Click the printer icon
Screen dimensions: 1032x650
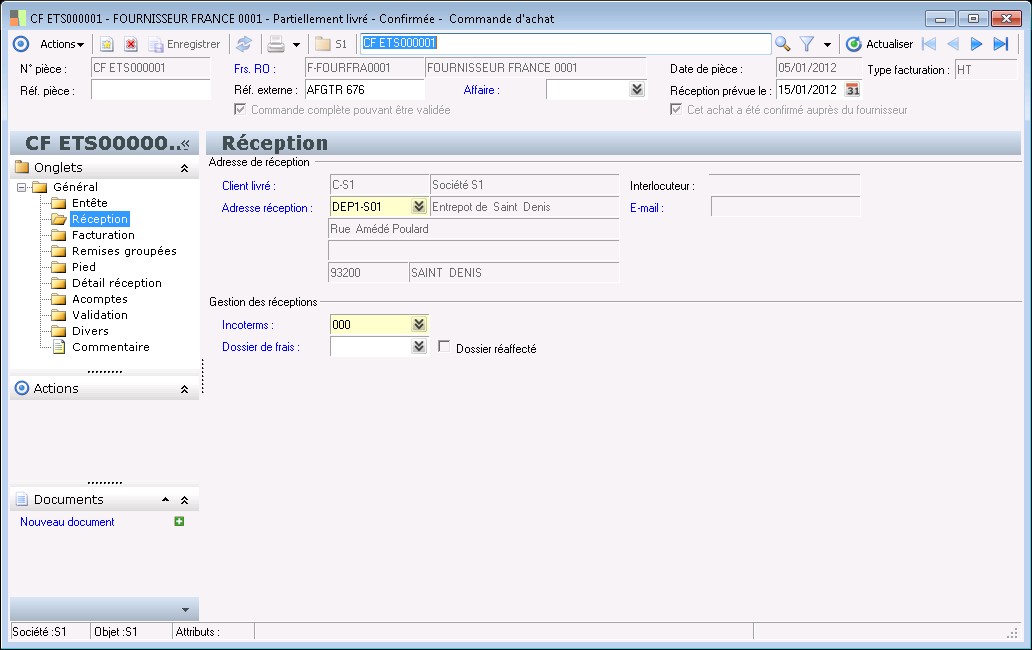coord(276,44)
